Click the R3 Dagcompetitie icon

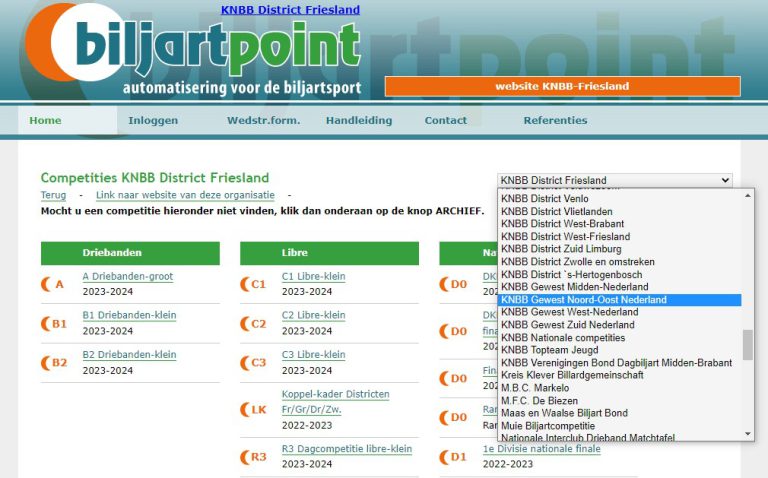[253, 457]
